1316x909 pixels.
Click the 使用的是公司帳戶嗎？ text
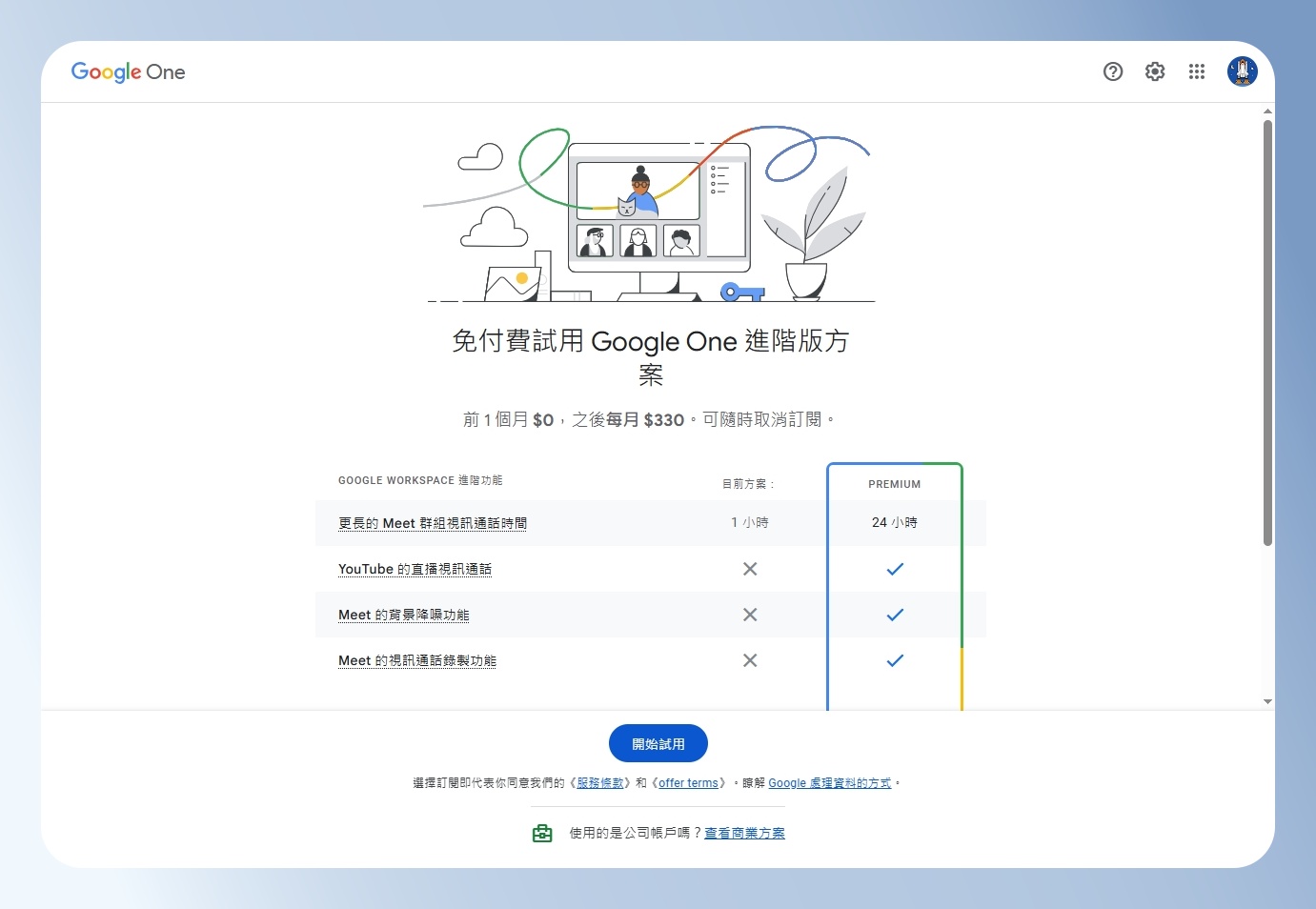pyautogui.click(x=637, y=833)
